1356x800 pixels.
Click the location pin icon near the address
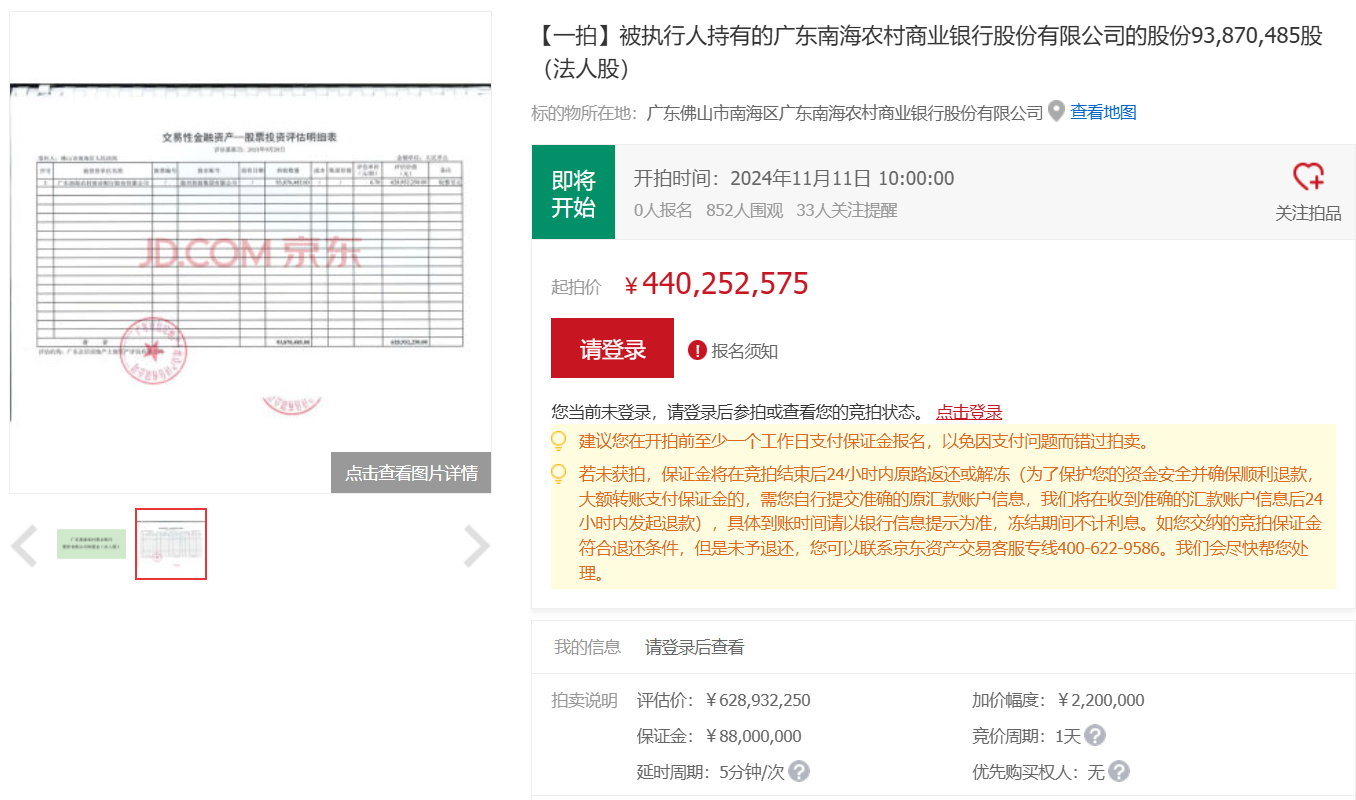[1057, 113]
